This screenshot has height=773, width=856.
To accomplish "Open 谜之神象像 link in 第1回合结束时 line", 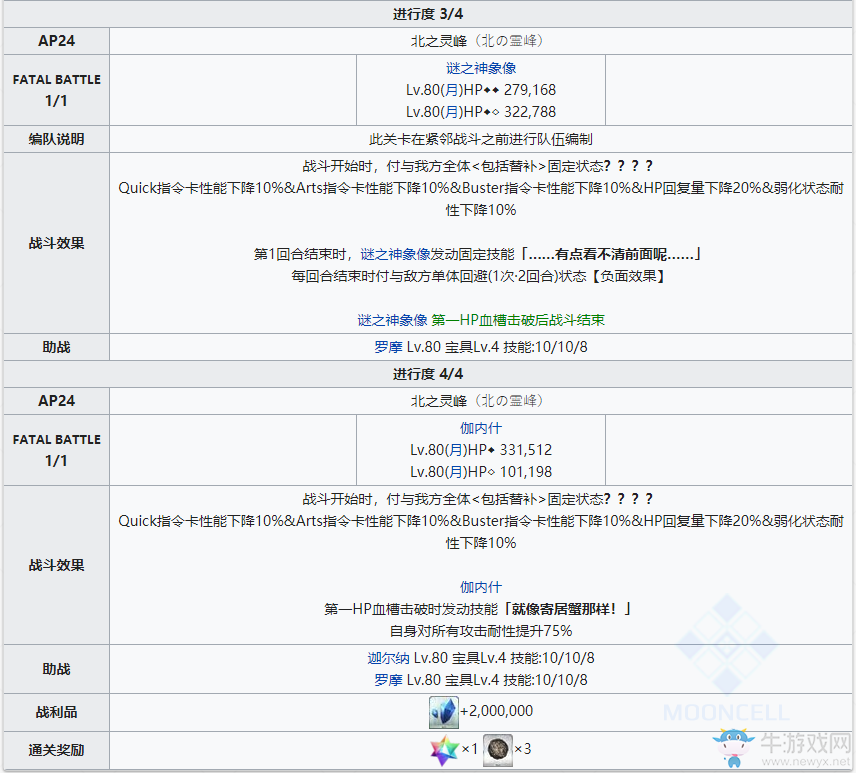I will pos(395,254).
